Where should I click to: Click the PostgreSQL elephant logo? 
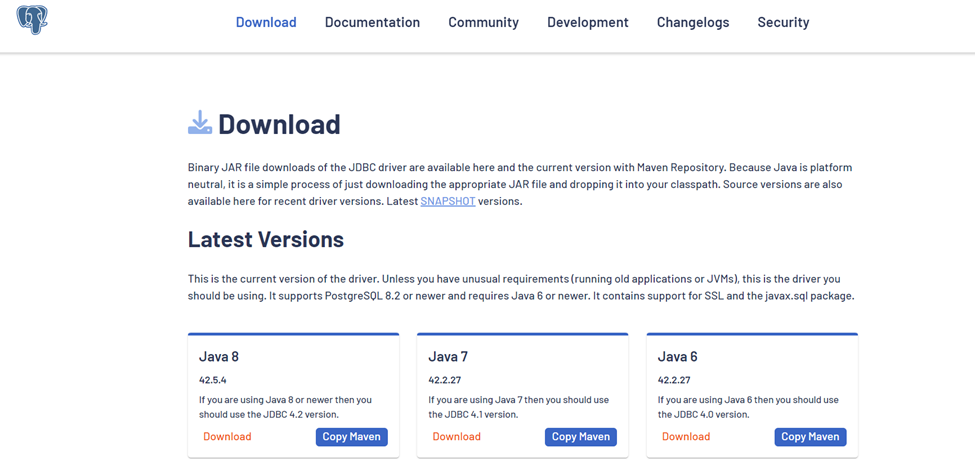point(32,19)
